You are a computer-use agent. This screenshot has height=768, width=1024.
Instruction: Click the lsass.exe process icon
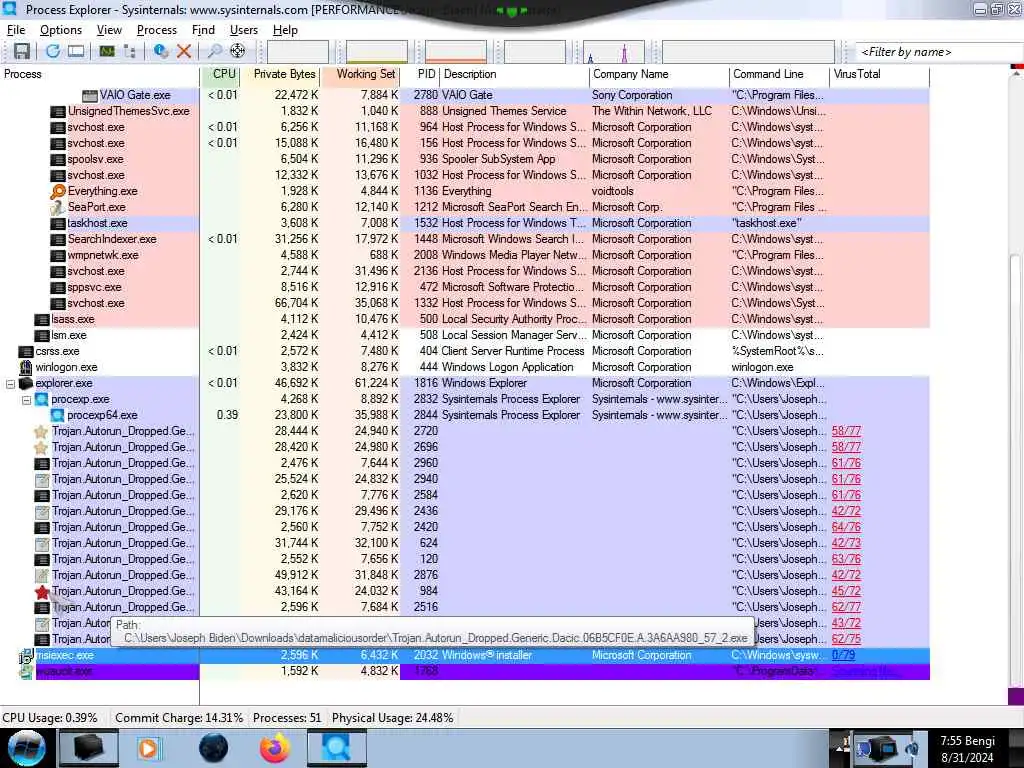point(42,319)
